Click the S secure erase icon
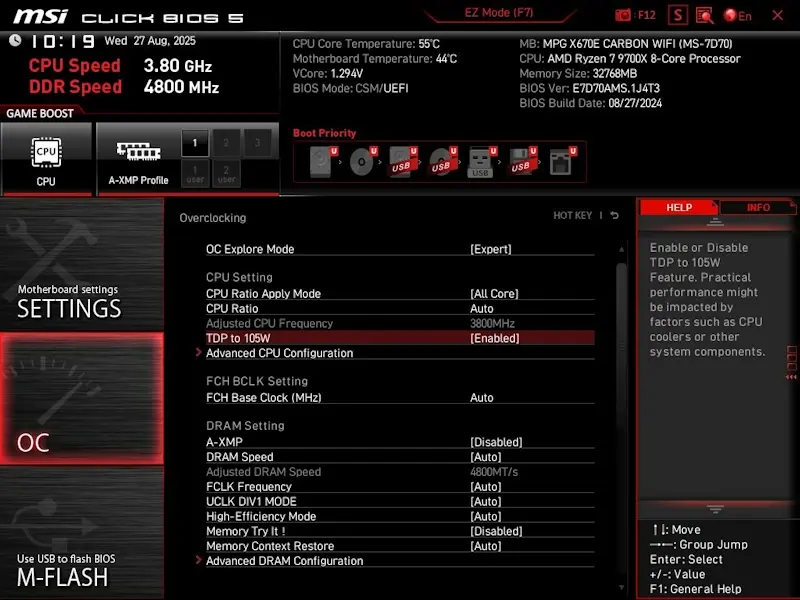Viewport: 800px width, 600px height. [x=678, y=15]
